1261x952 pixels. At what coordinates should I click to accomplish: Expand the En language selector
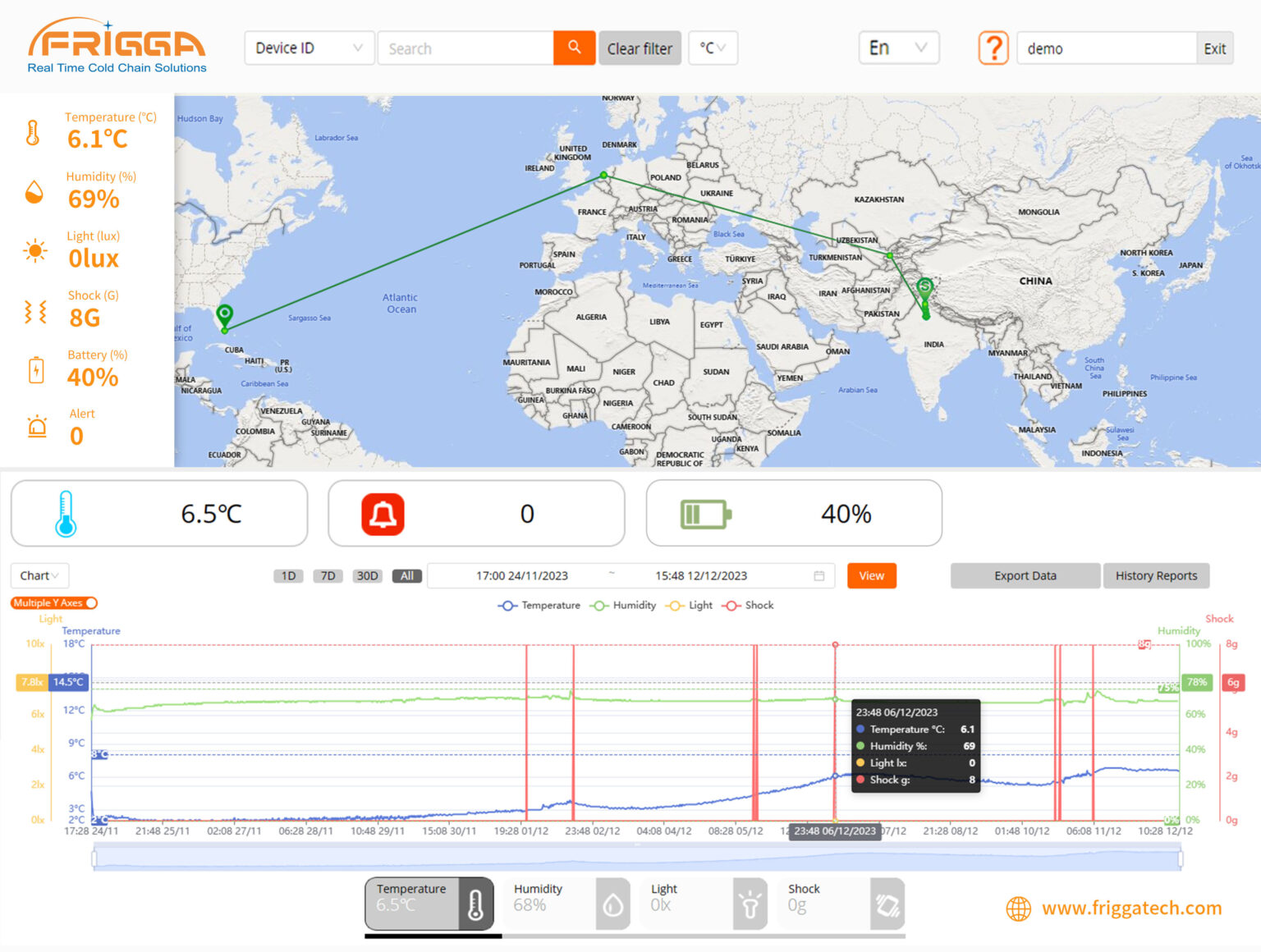tap(897, 48)
